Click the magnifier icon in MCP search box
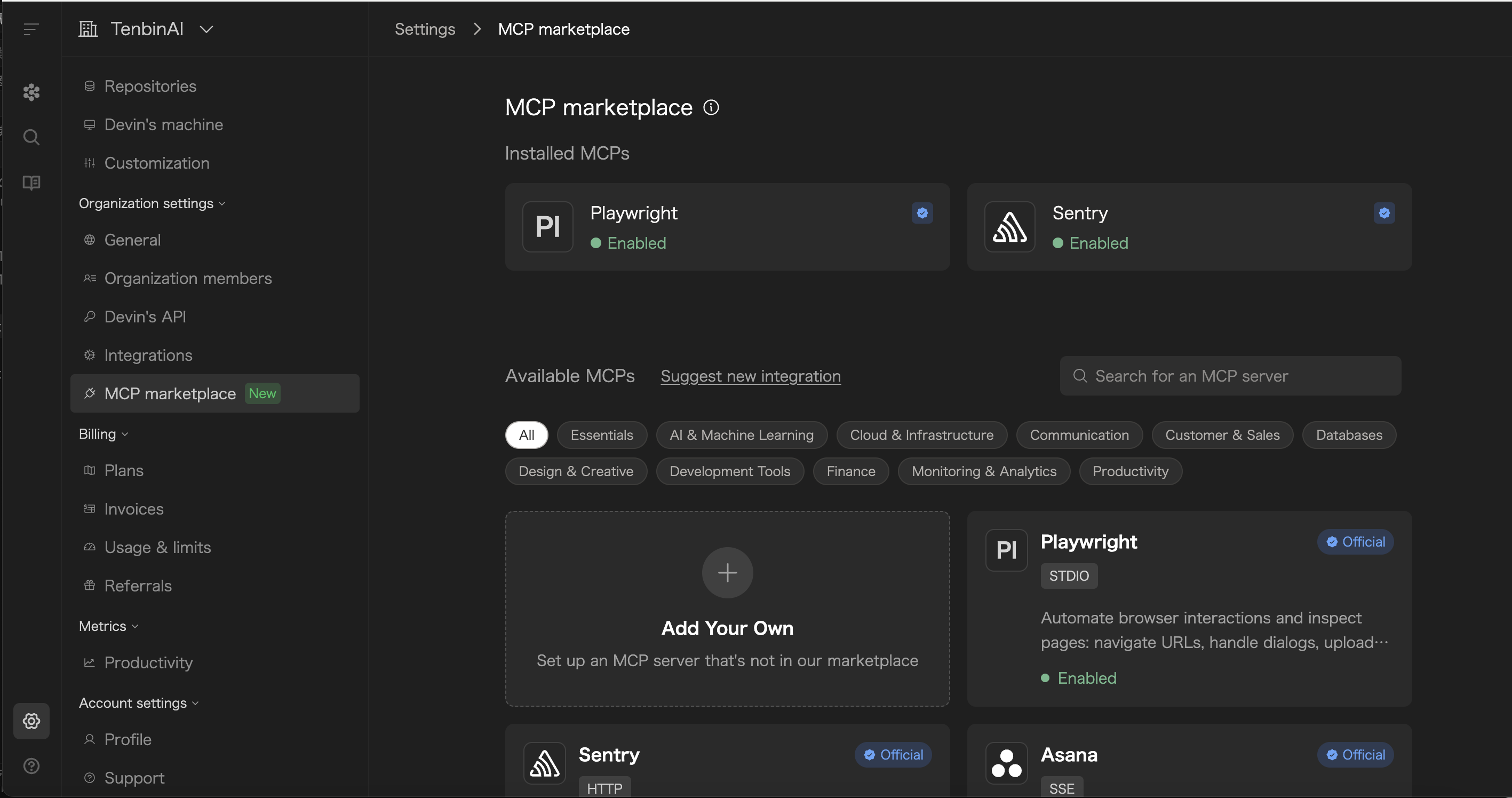1512x798 pixels. click(1079, 376)
